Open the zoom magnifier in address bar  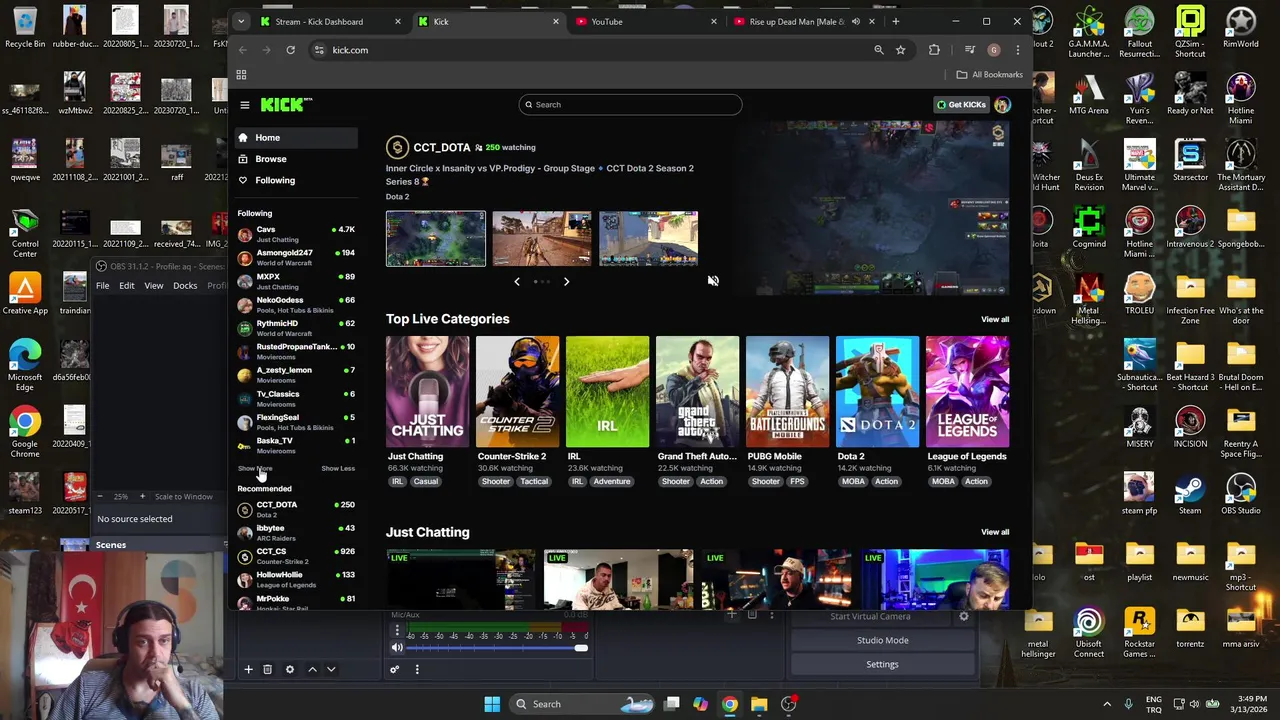[x=879, y=50]
